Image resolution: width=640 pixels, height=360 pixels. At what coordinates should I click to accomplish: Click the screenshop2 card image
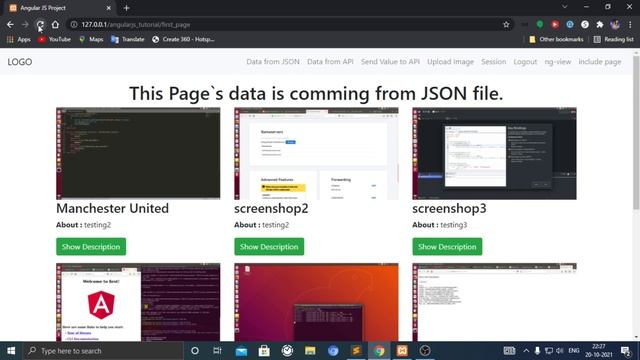316,153
